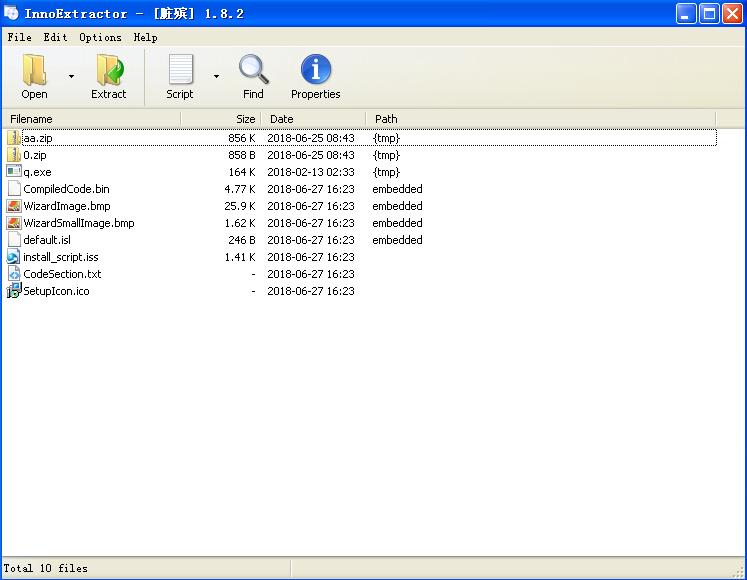Click the Script page icon
The image size is (747, 580).
click(x=181, y=70)
